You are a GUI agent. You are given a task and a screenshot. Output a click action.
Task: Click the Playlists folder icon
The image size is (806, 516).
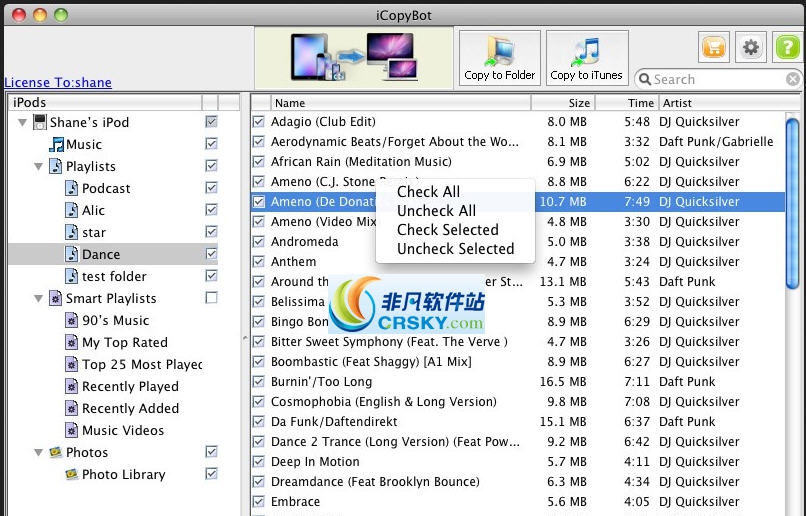[x=56, y=166]
